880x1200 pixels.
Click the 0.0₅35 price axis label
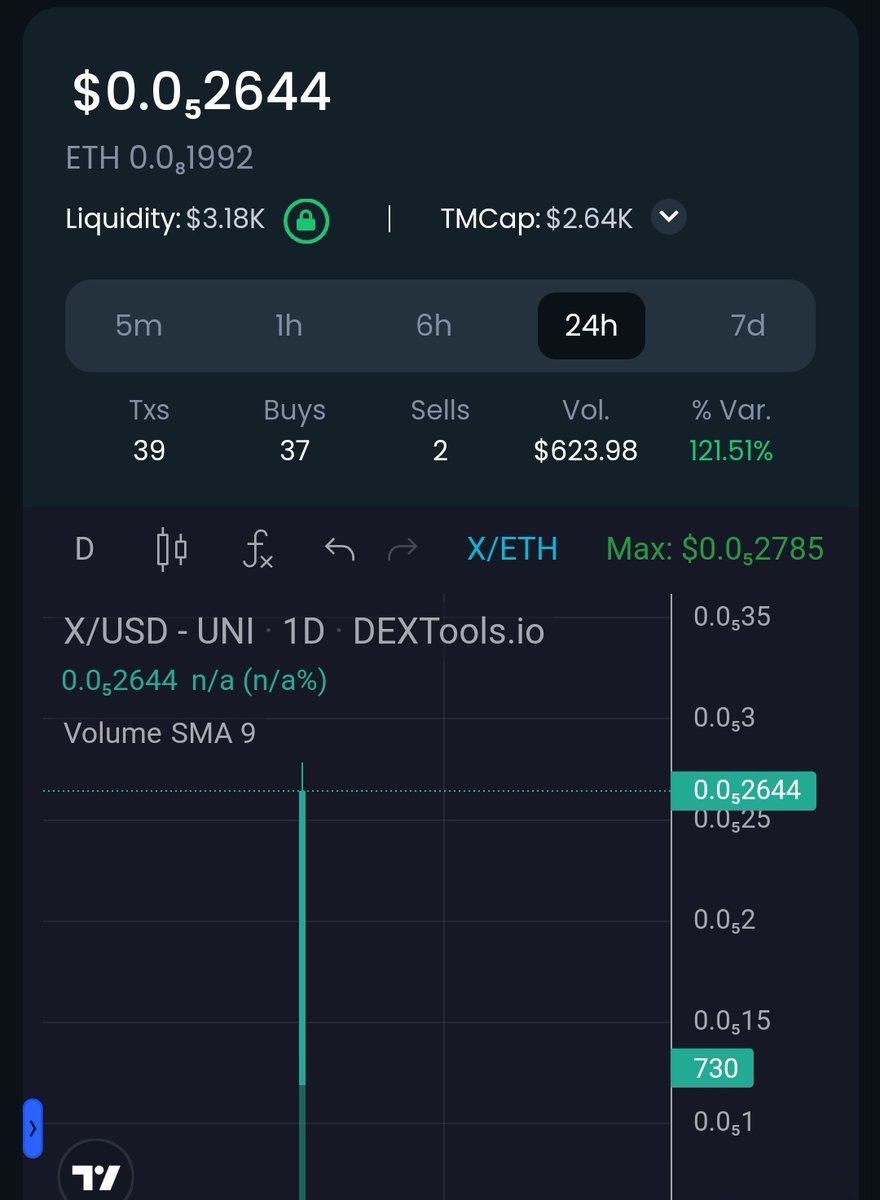pyautogui.click(x=732, y=617)
